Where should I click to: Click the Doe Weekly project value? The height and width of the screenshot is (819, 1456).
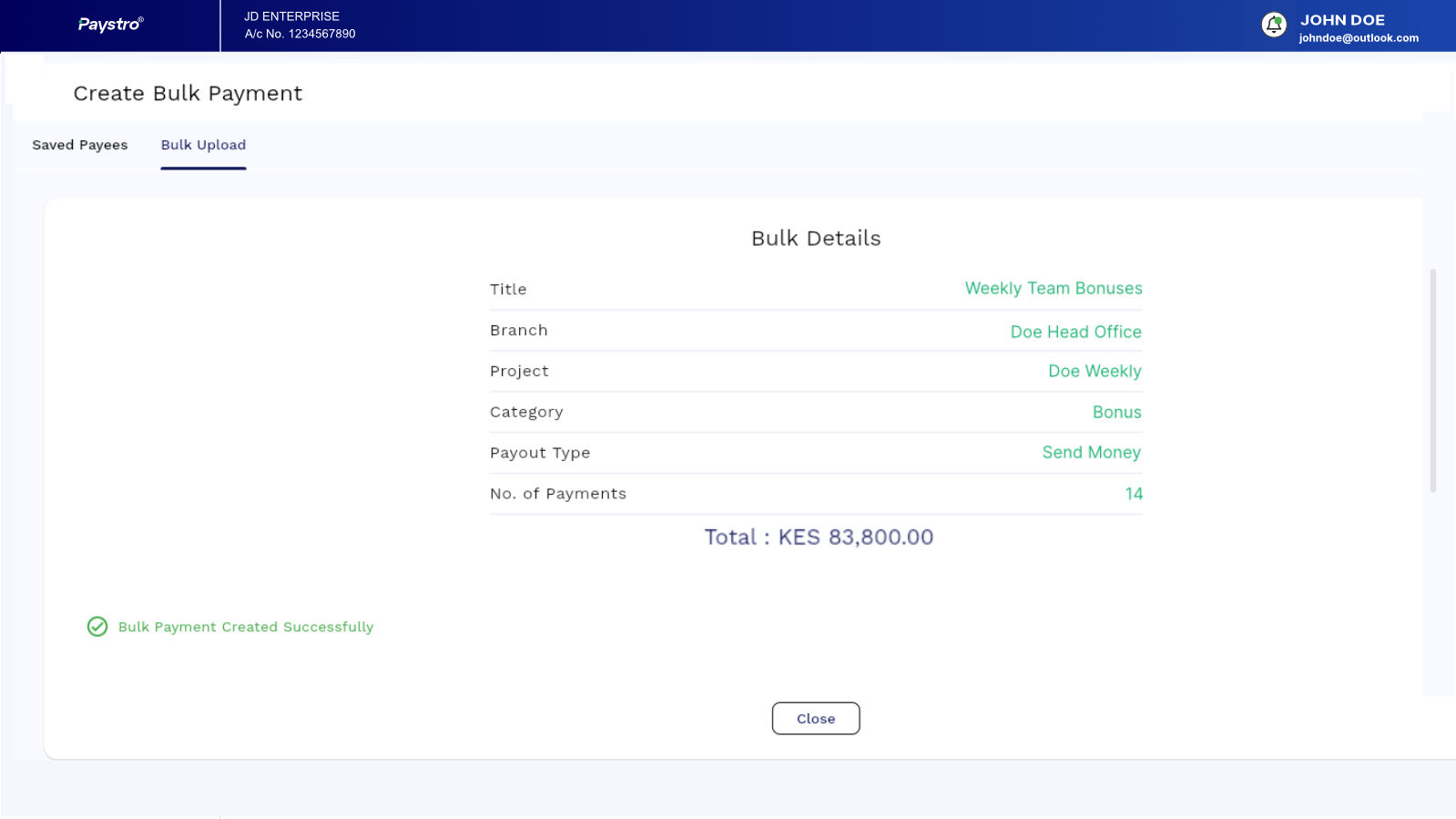coord(1094,372)
